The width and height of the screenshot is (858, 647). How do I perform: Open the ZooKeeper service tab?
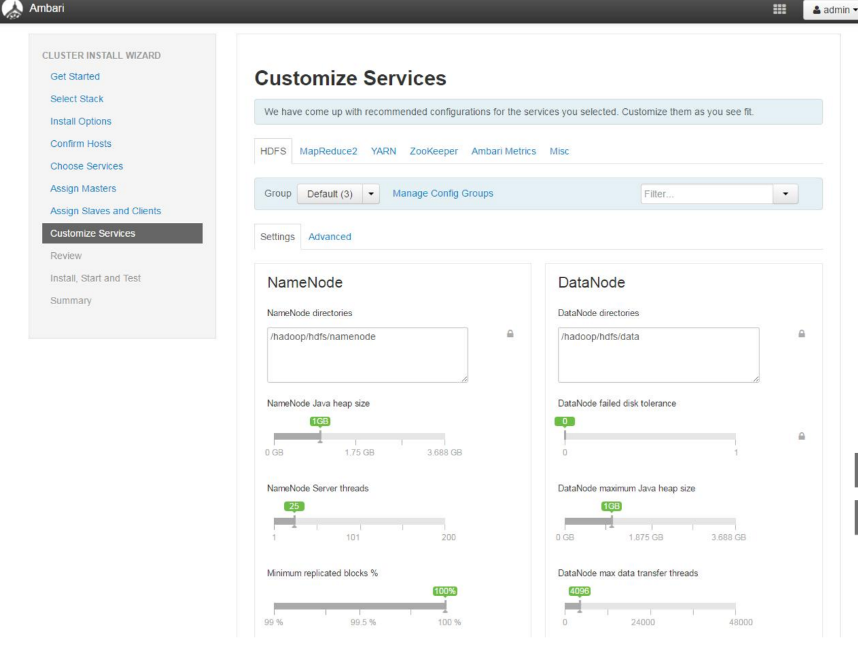tap(435, 150)
